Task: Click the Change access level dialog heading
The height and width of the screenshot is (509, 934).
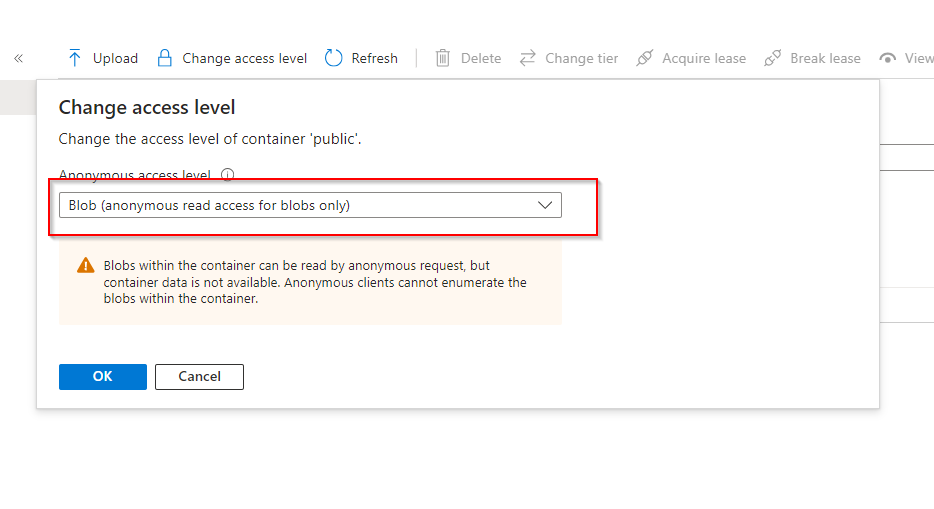Action: 147,107
